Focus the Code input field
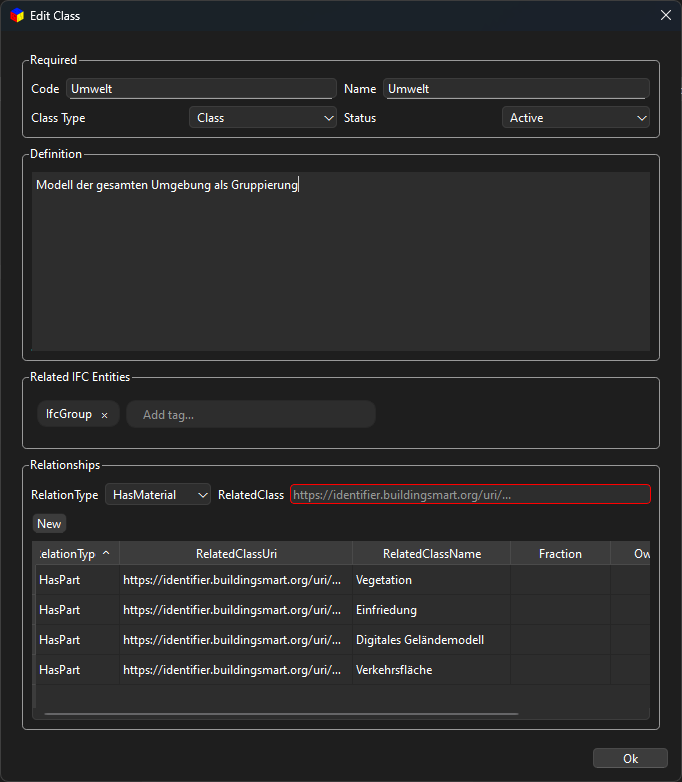The width and height of the screenshot is (682, 782). [200, 89]
